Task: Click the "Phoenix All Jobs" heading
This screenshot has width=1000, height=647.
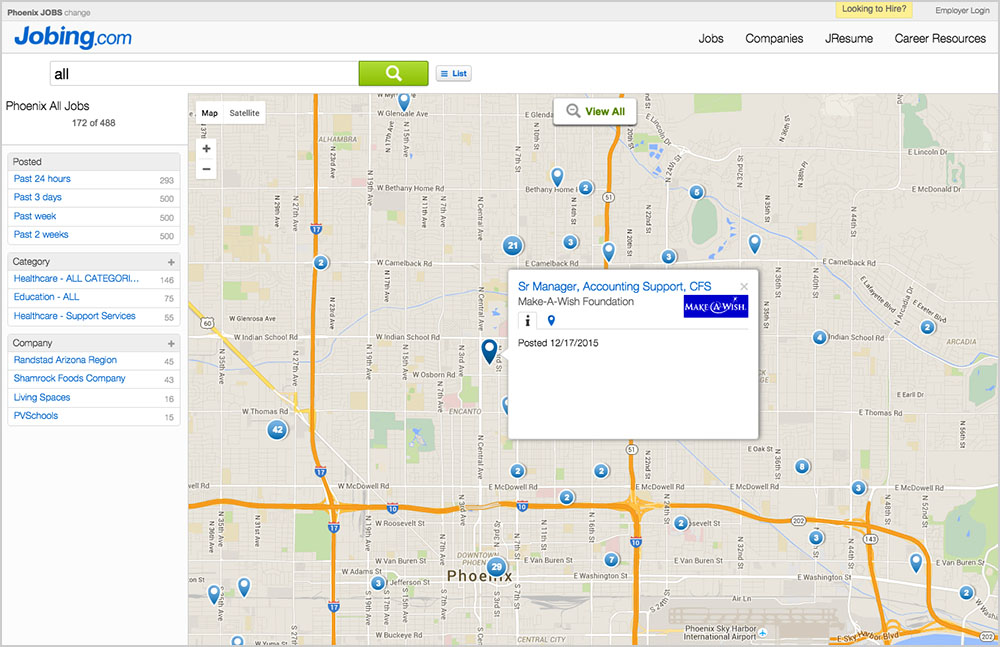Action: click(x=48, y=106)
